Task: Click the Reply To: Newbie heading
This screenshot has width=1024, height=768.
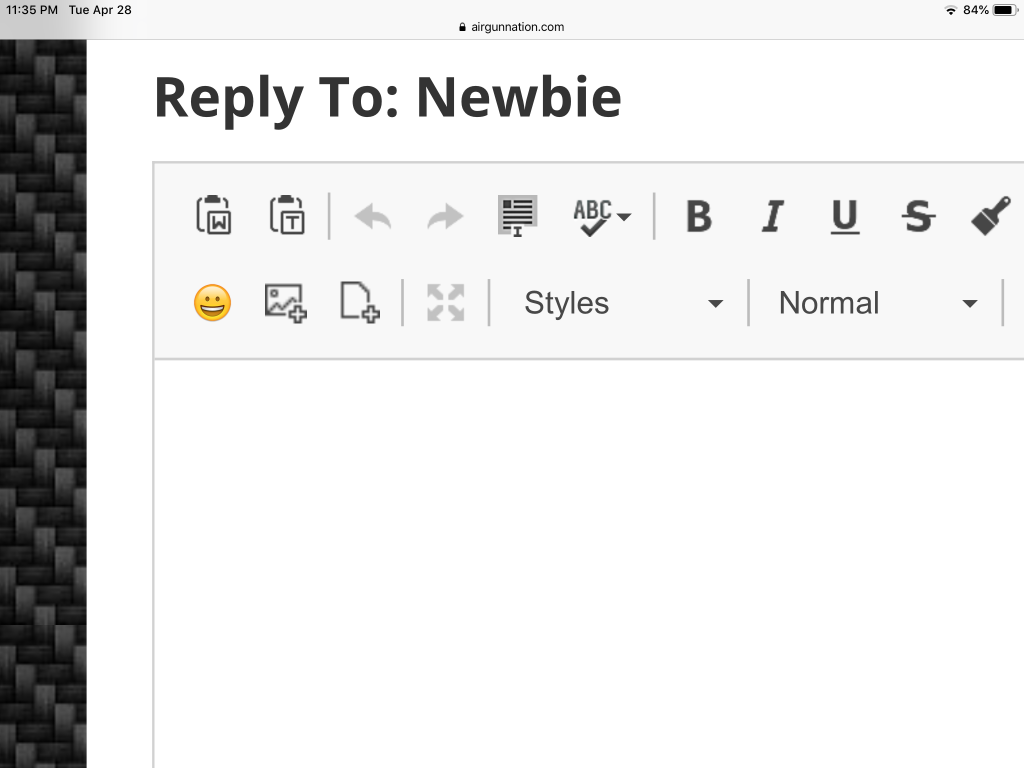Action: pos(388,98)
